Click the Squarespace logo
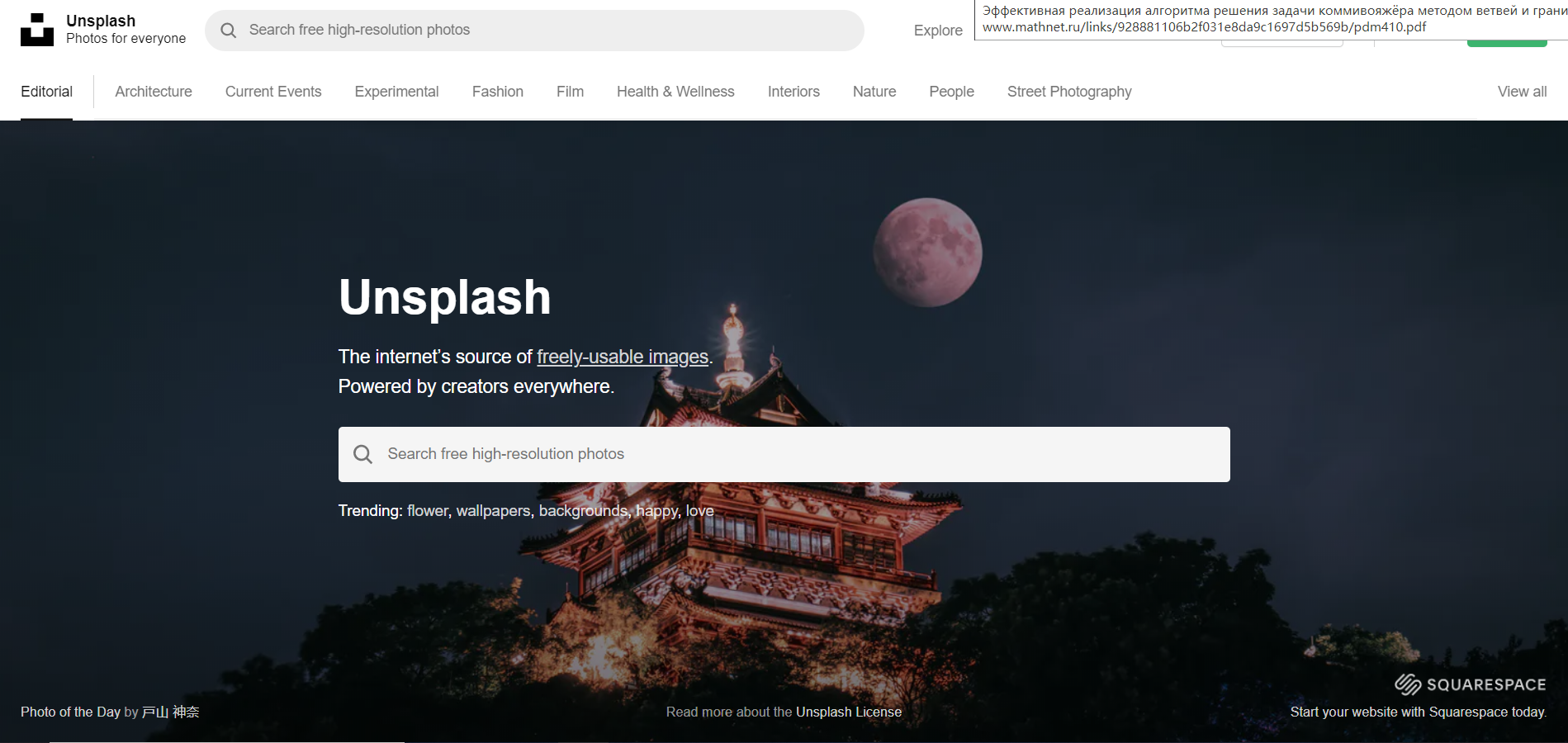 tap(1471, 684)
